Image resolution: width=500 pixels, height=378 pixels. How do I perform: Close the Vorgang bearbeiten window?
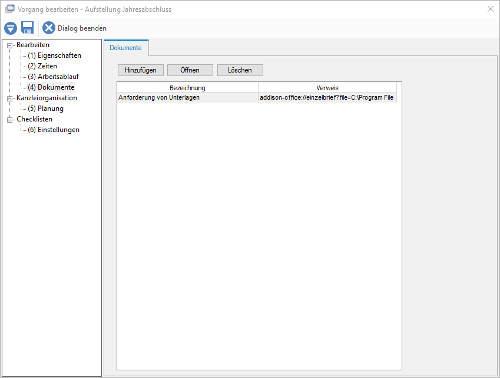pyautogui.click(x=490, y=9)
